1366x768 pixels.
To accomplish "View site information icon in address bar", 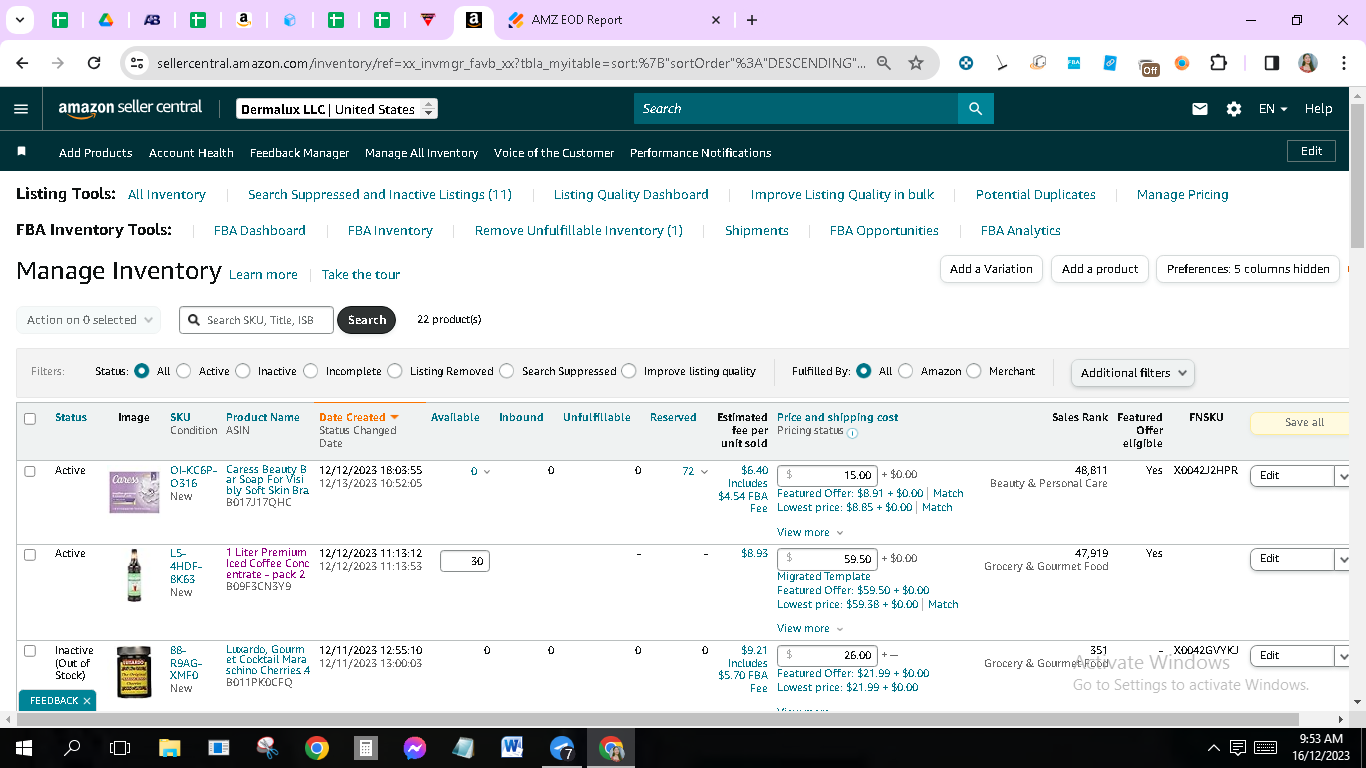I will (x=138, y=63).
